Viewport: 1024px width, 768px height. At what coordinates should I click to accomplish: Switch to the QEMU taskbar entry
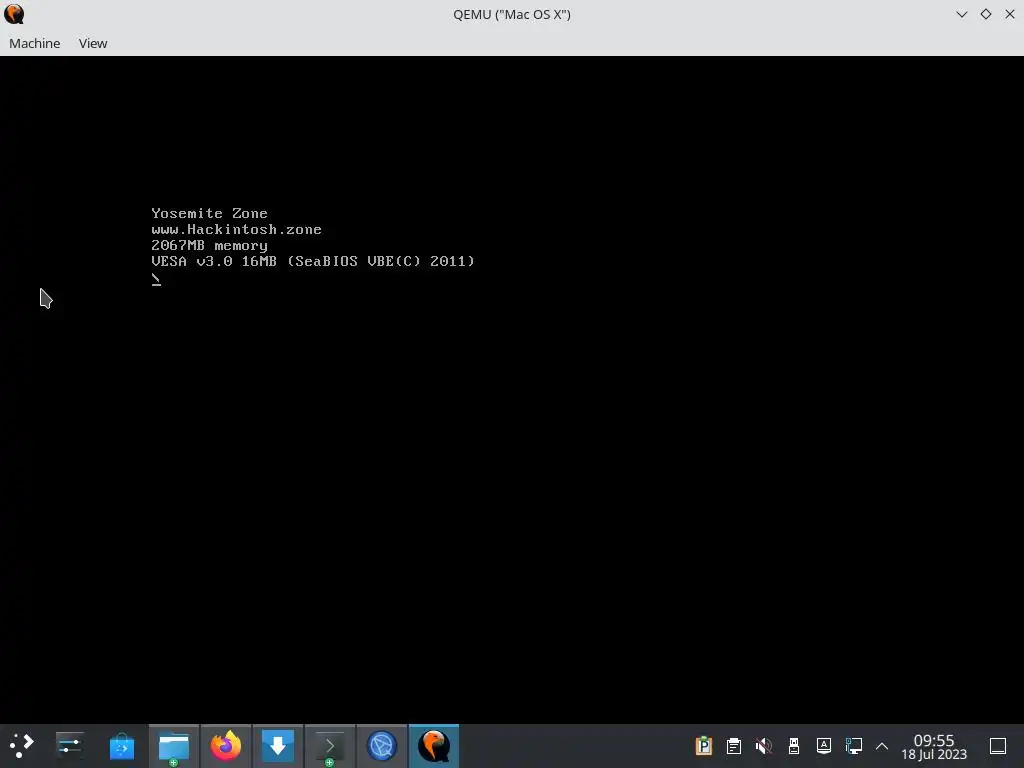point(434,745)
